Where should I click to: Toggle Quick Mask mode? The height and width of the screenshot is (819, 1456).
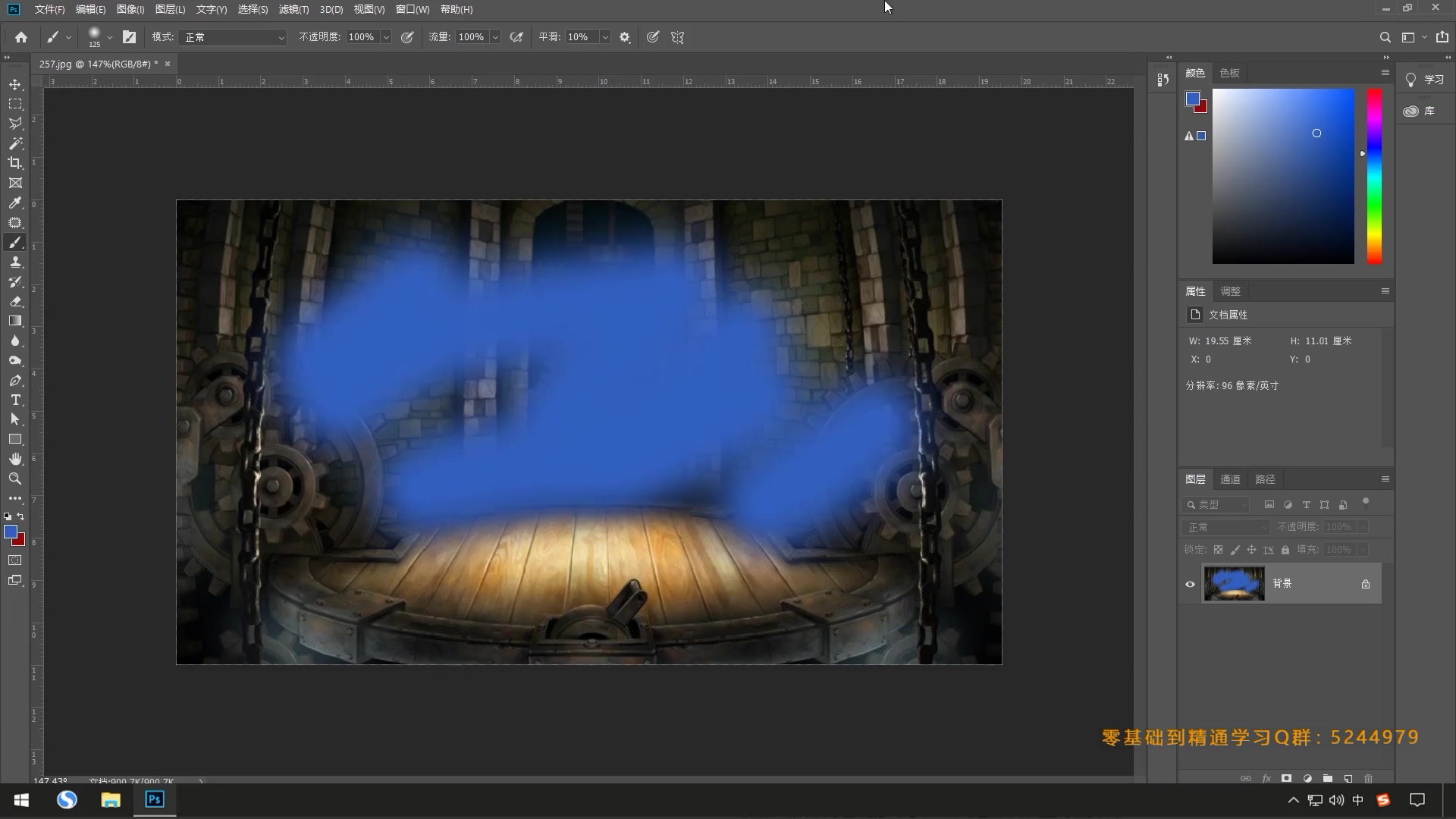pyautogui.click(x=15, y=560)
